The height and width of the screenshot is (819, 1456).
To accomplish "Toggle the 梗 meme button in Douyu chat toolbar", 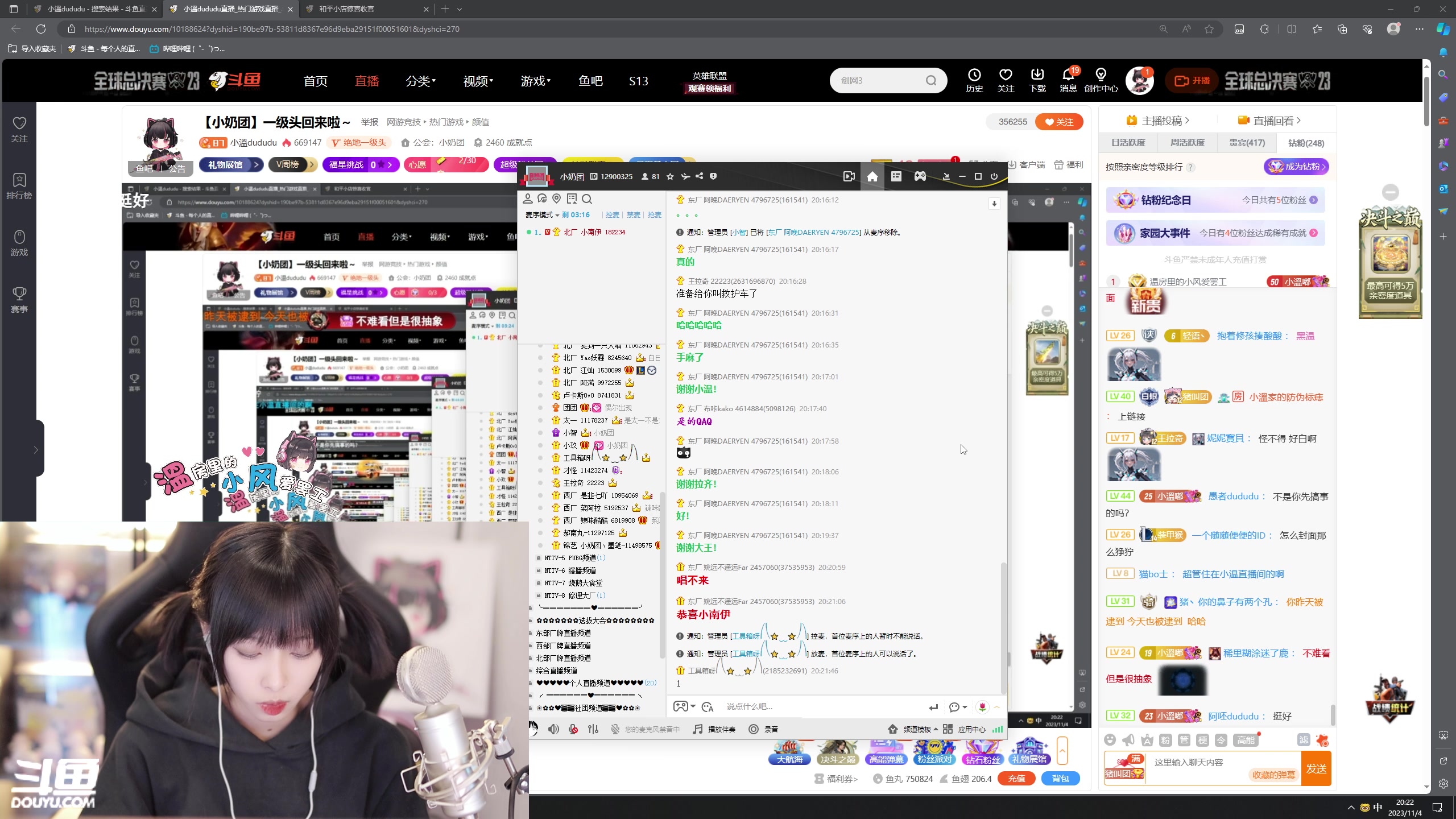I will click(1202, 739).
